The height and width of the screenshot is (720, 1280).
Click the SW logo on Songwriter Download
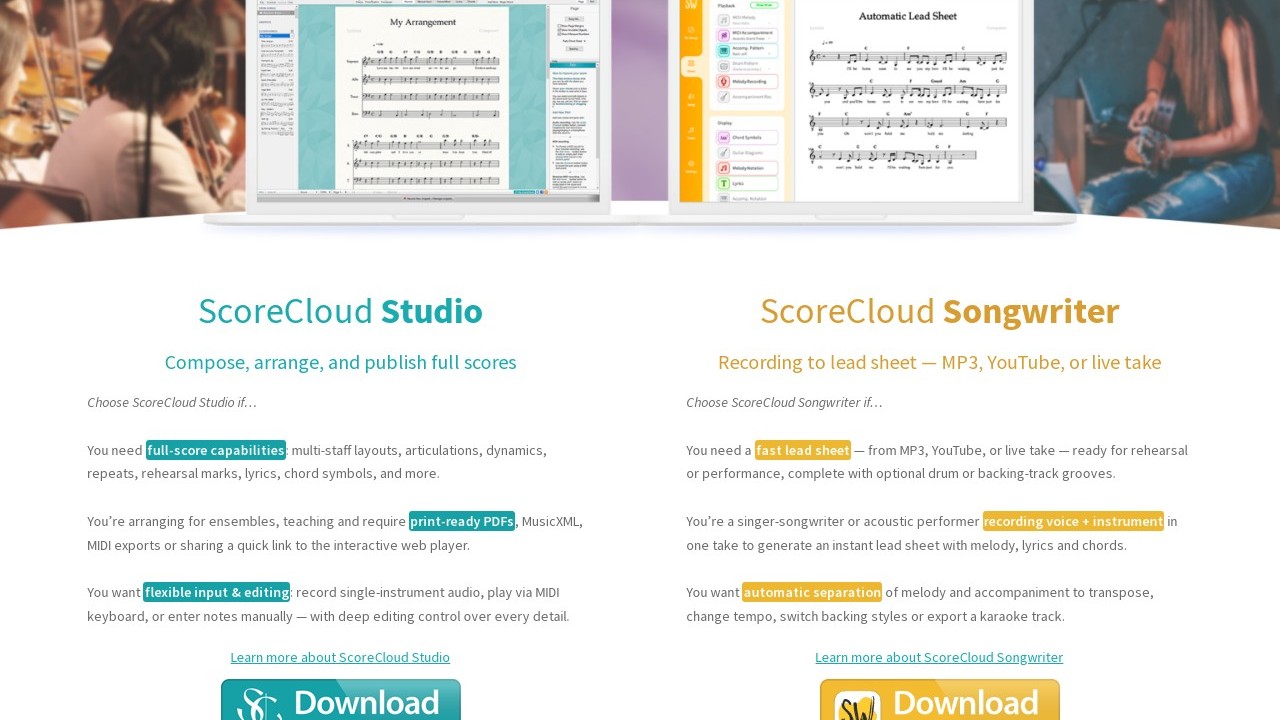point(857,706)
